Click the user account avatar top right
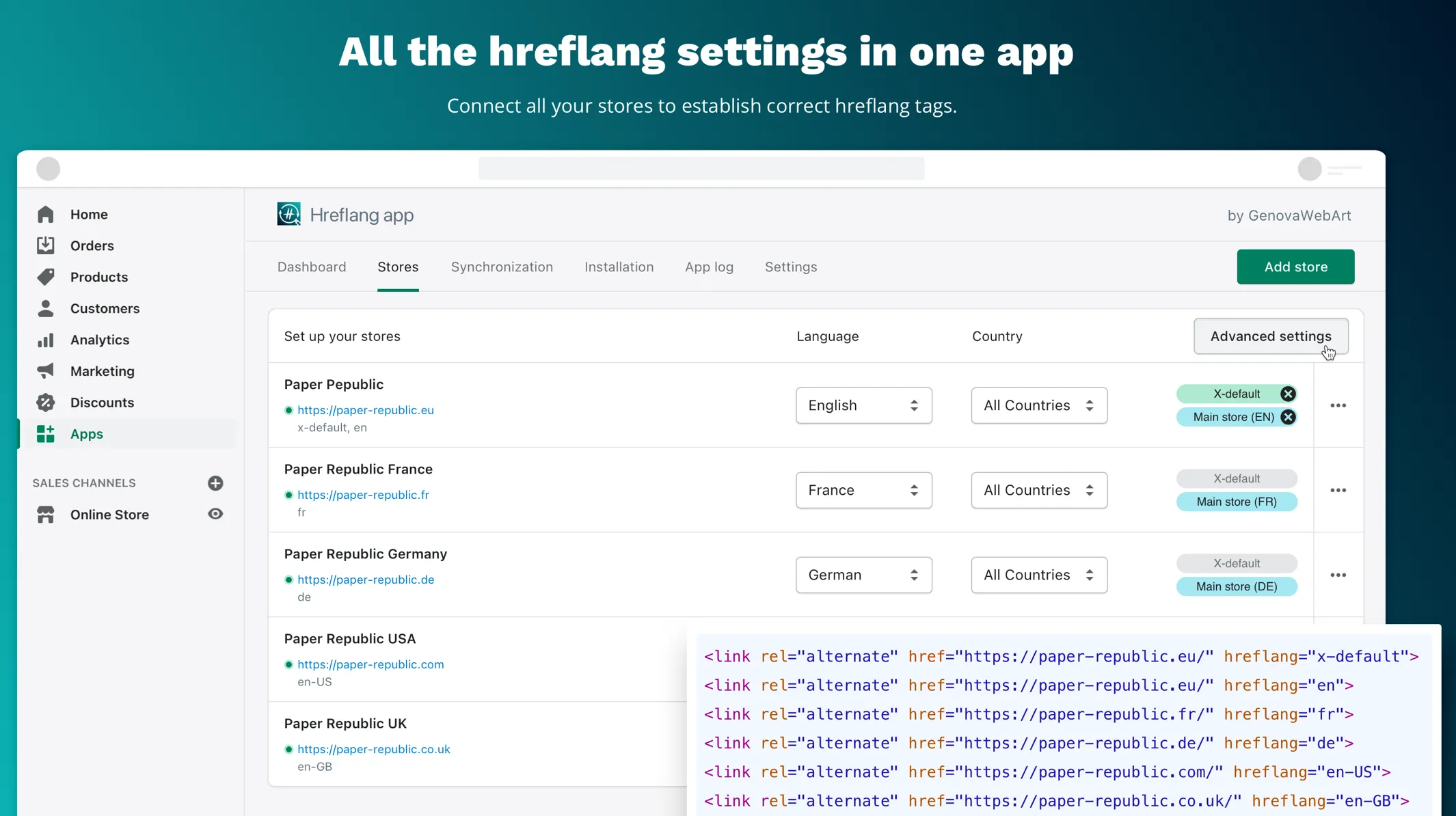Image resolution: width=1456 pixels, height=816 pixels. 1310,169
